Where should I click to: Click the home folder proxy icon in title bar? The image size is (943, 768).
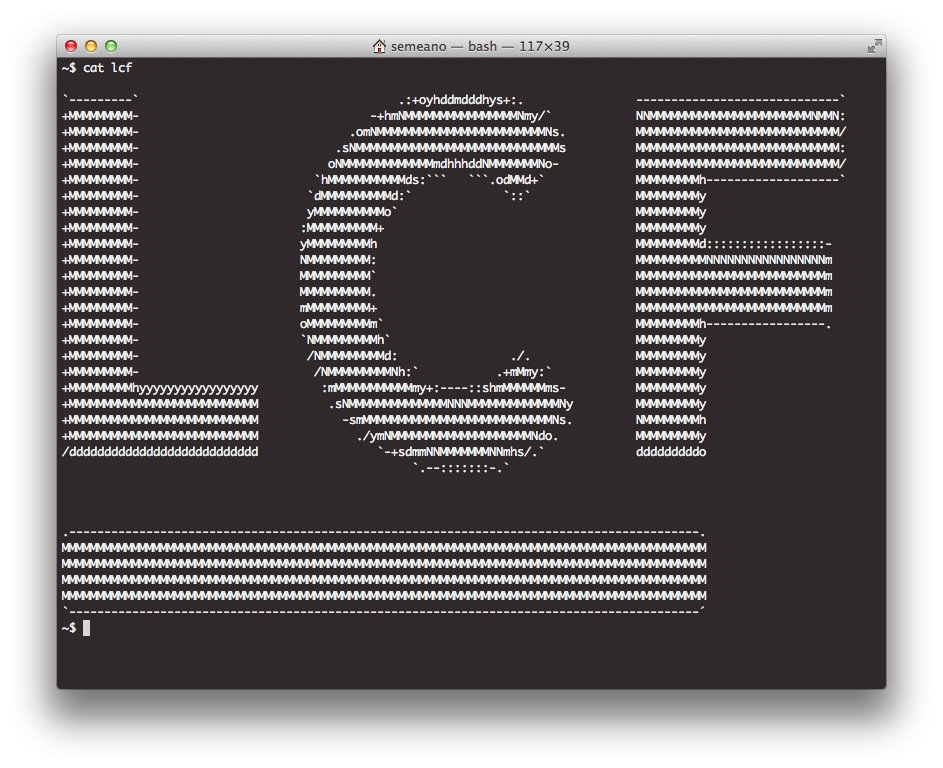click(x=379, y=46)
